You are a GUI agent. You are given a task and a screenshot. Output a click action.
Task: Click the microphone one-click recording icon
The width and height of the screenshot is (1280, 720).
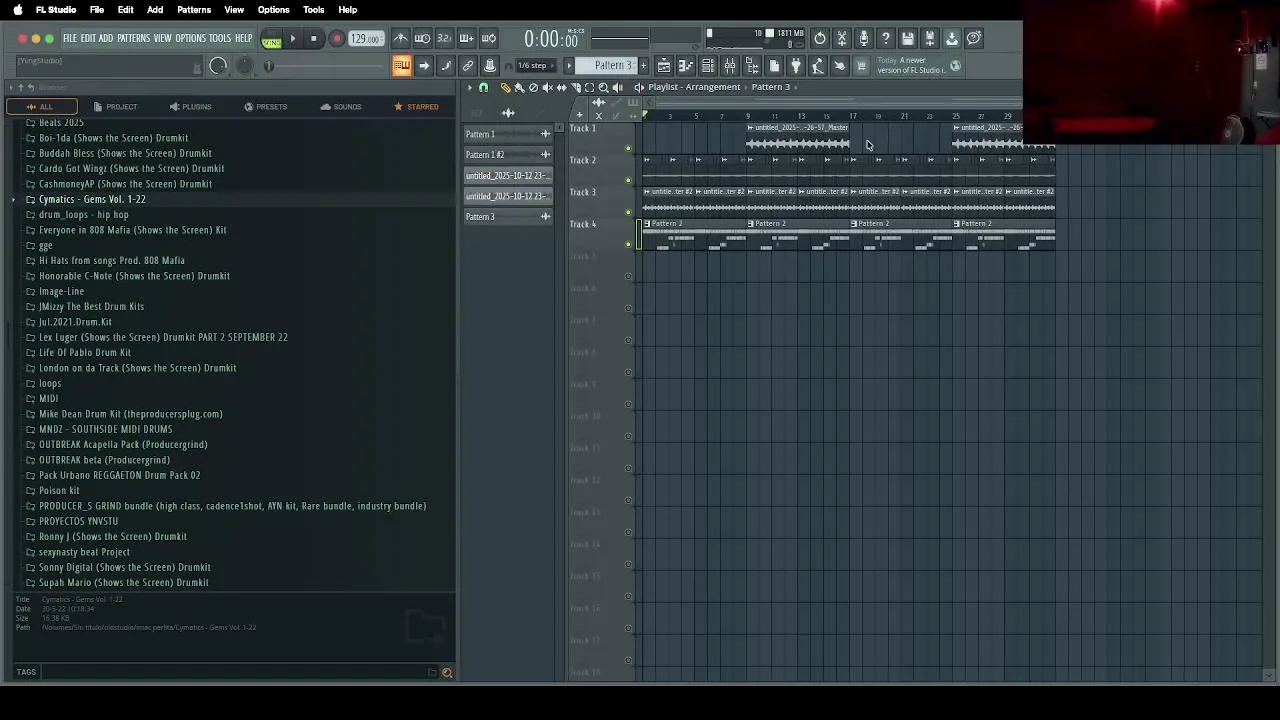pos(864,38)
